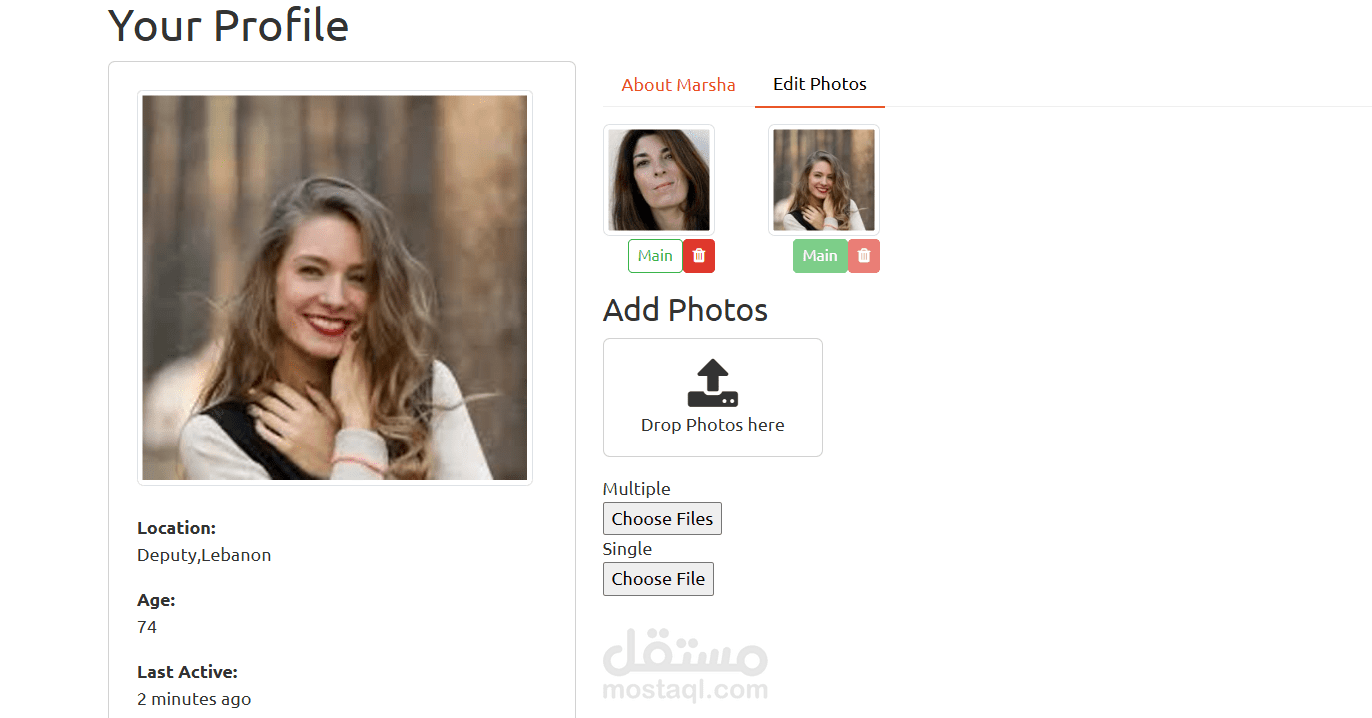The height and width of the screenshot is (718, 1372).
Task: Click the Deputy,Lebanon location text
Action: coord(204,555)
